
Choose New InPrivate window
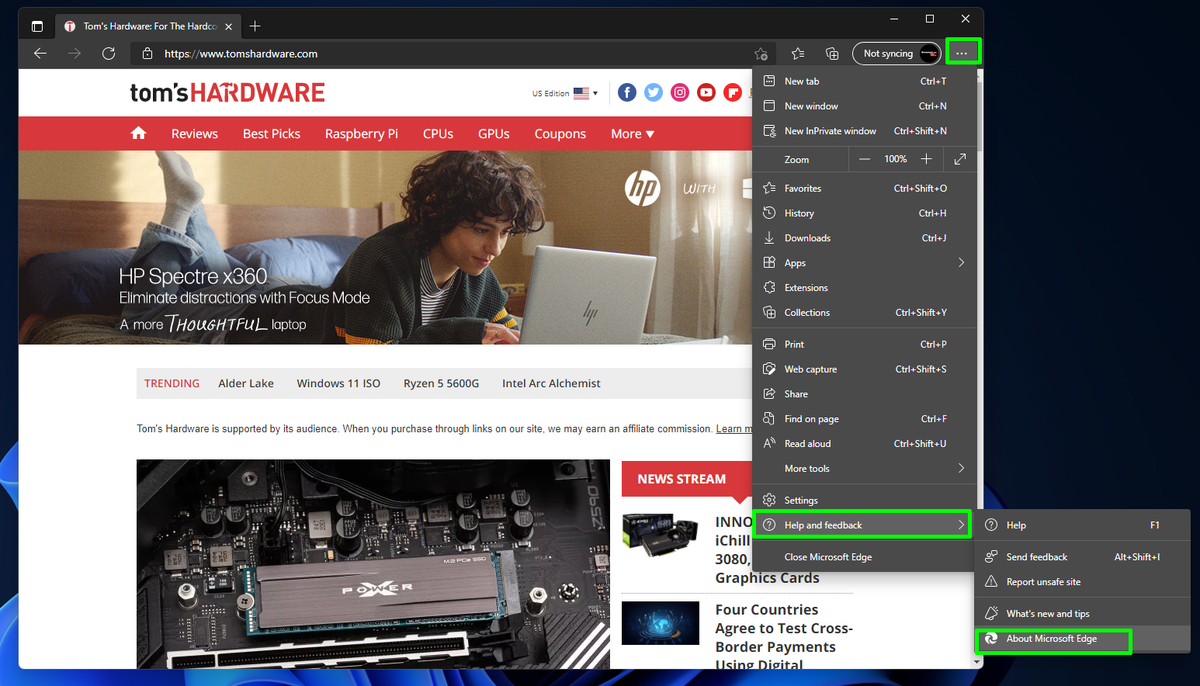pos(830,131)
